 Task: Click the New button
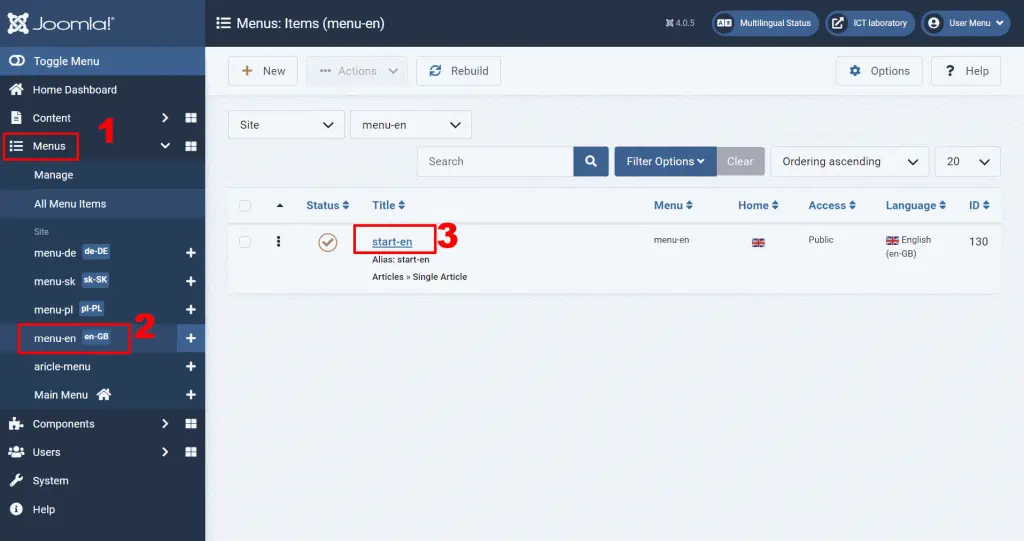tap(263, 71)
